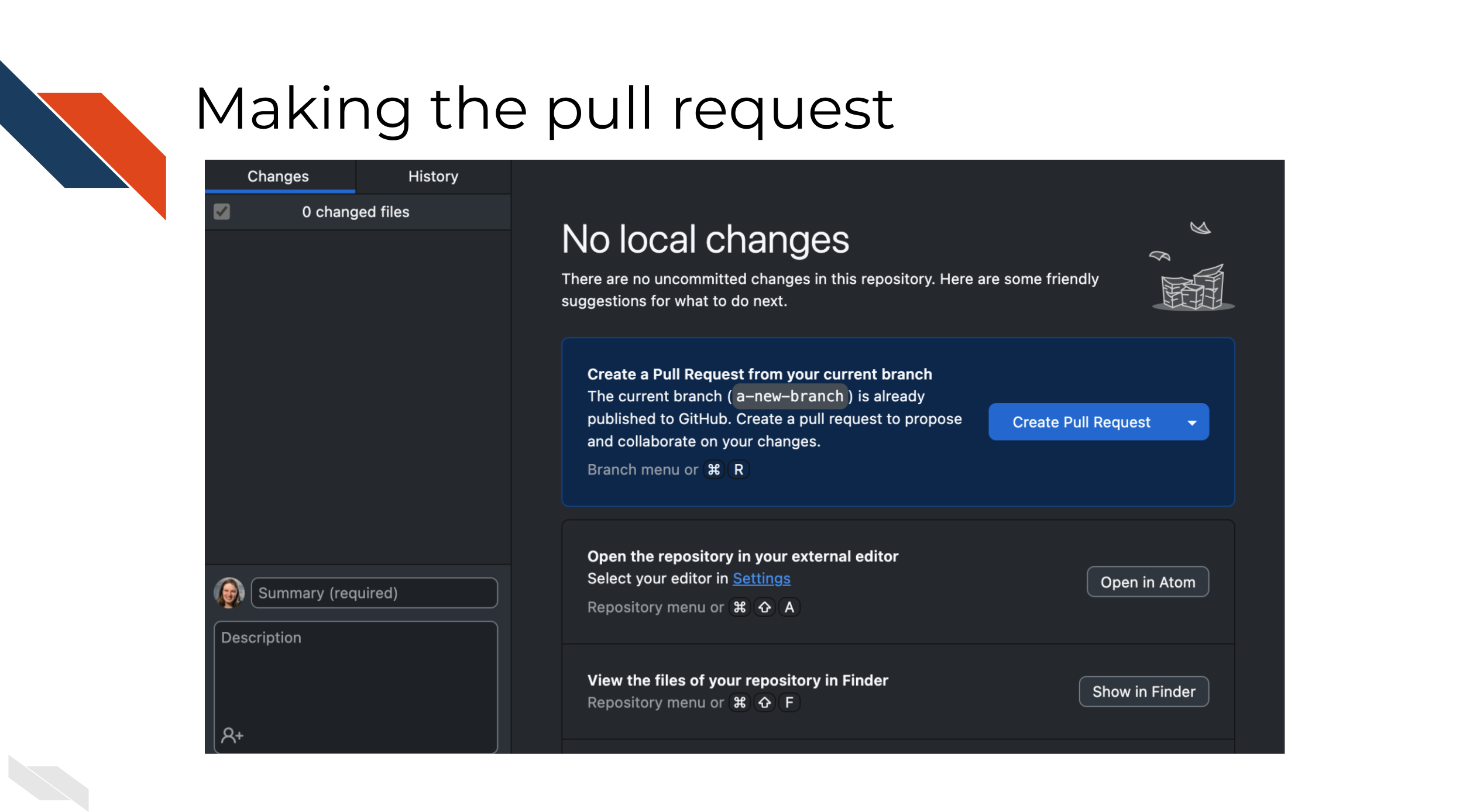Click the F shortcut key in Finder hint
This screenshot has width=1463, height=812.
(x=789, y=702)
